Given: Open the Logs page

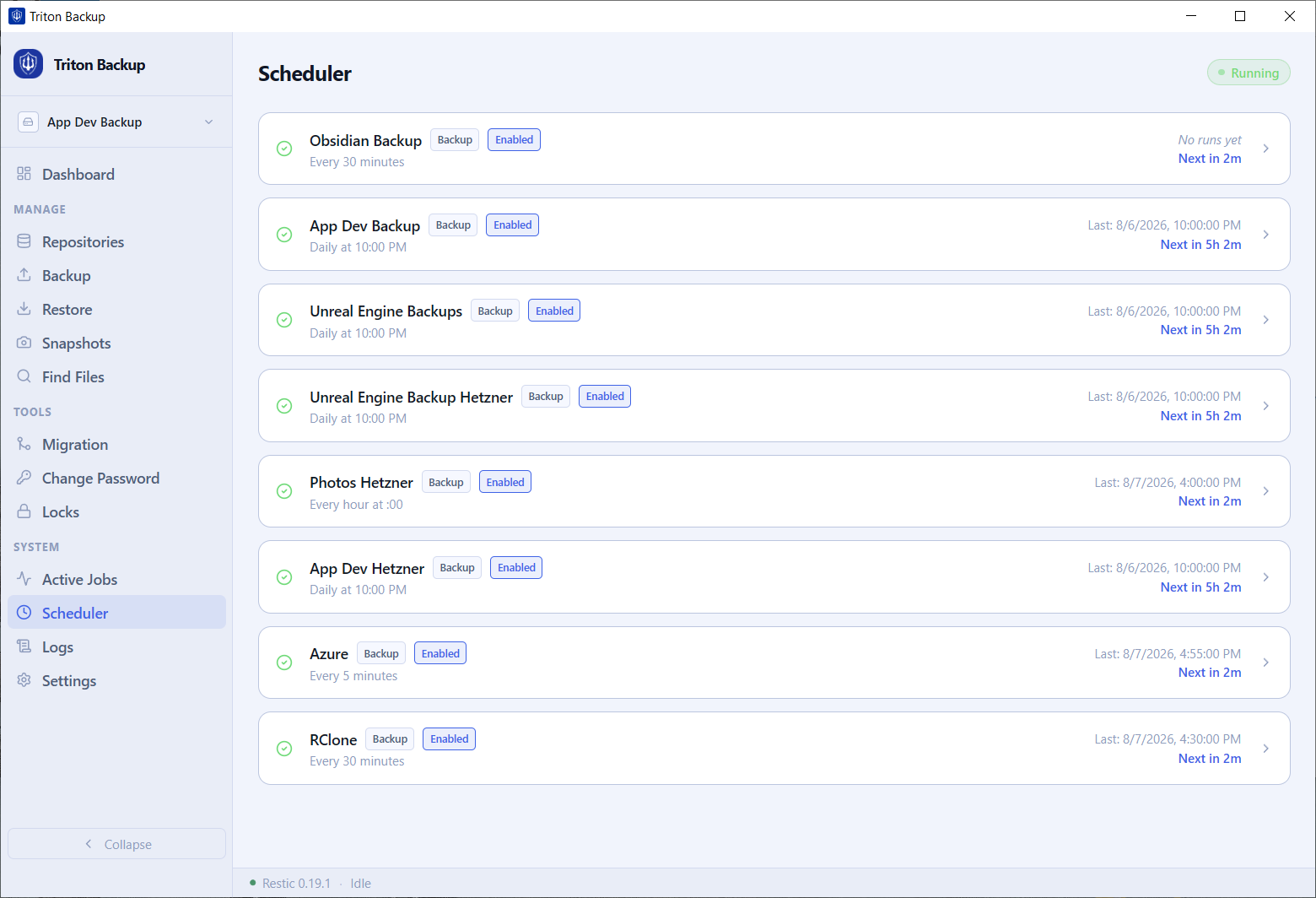Looking at the screenshot, I should coord(116,646).
